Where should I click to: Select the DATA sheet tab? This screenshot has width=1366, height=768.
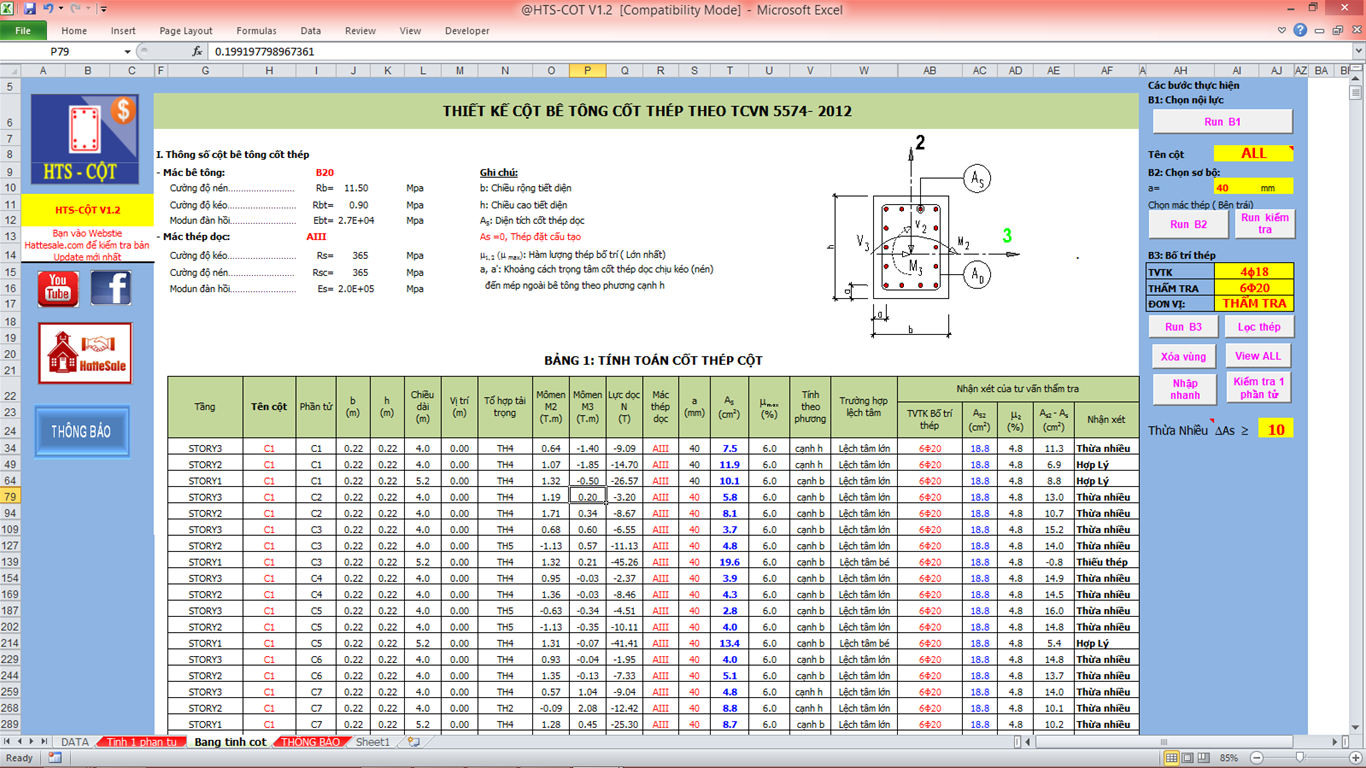coord(75,742)
